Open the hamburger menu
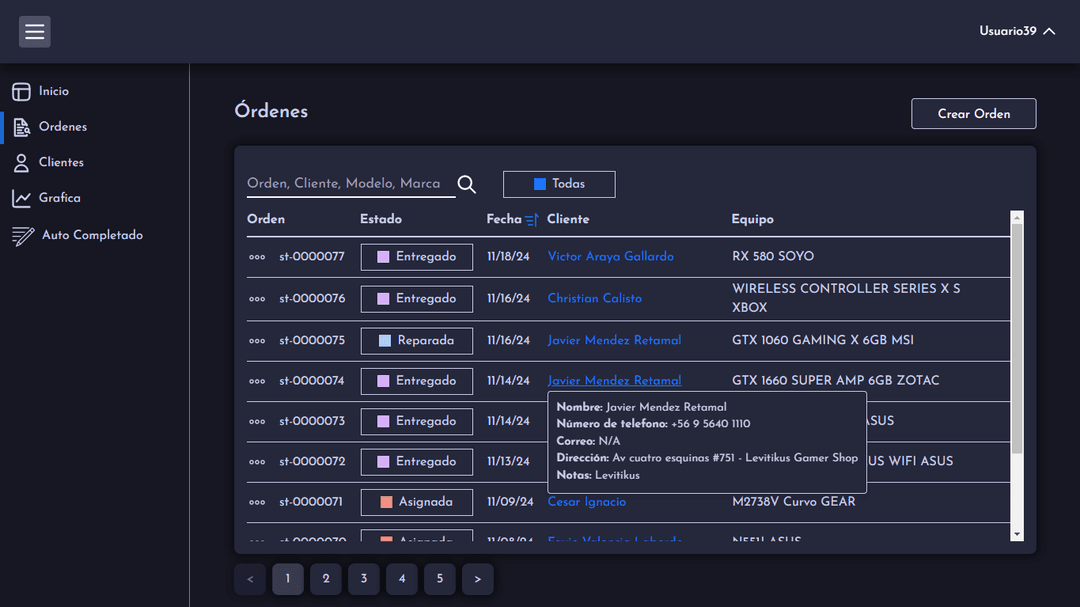The image size is (1080, 607). pyautogui.click(x=34, y=32)
